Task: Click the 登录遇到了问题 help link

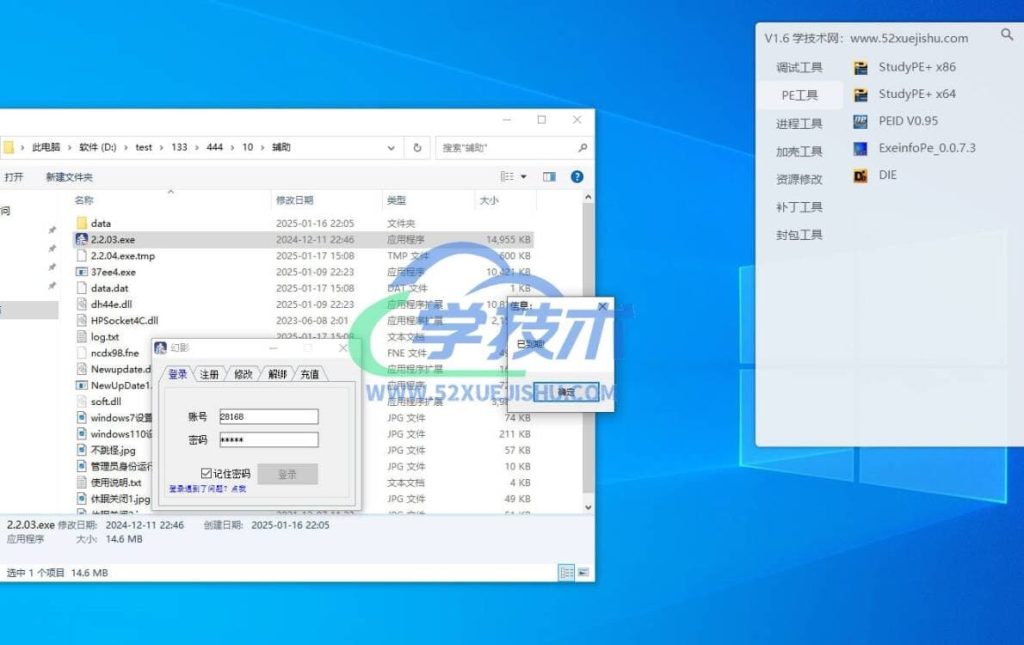Action: (206, 489)
